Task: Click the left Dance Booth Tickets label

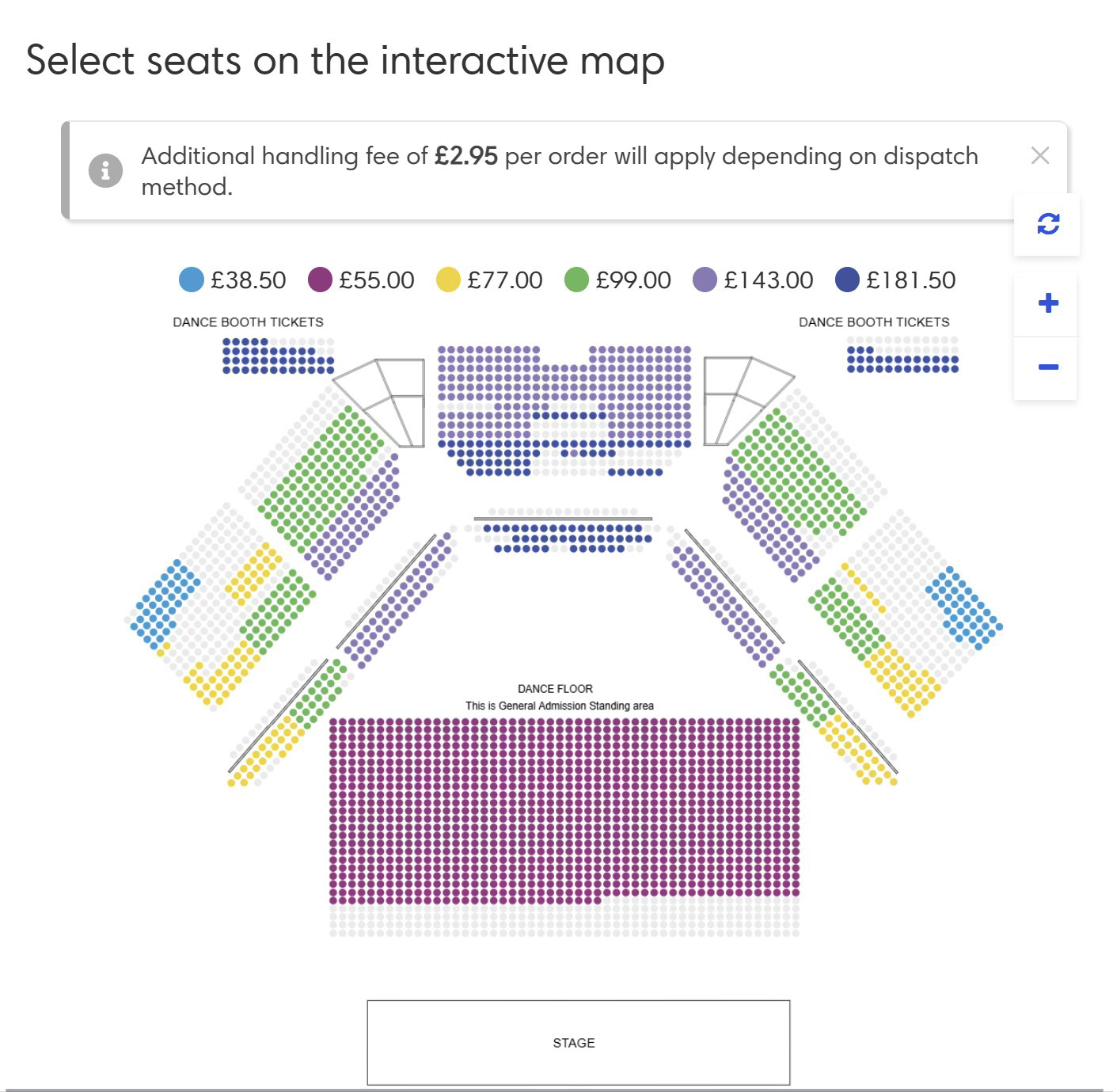Action: click(248, 322)
